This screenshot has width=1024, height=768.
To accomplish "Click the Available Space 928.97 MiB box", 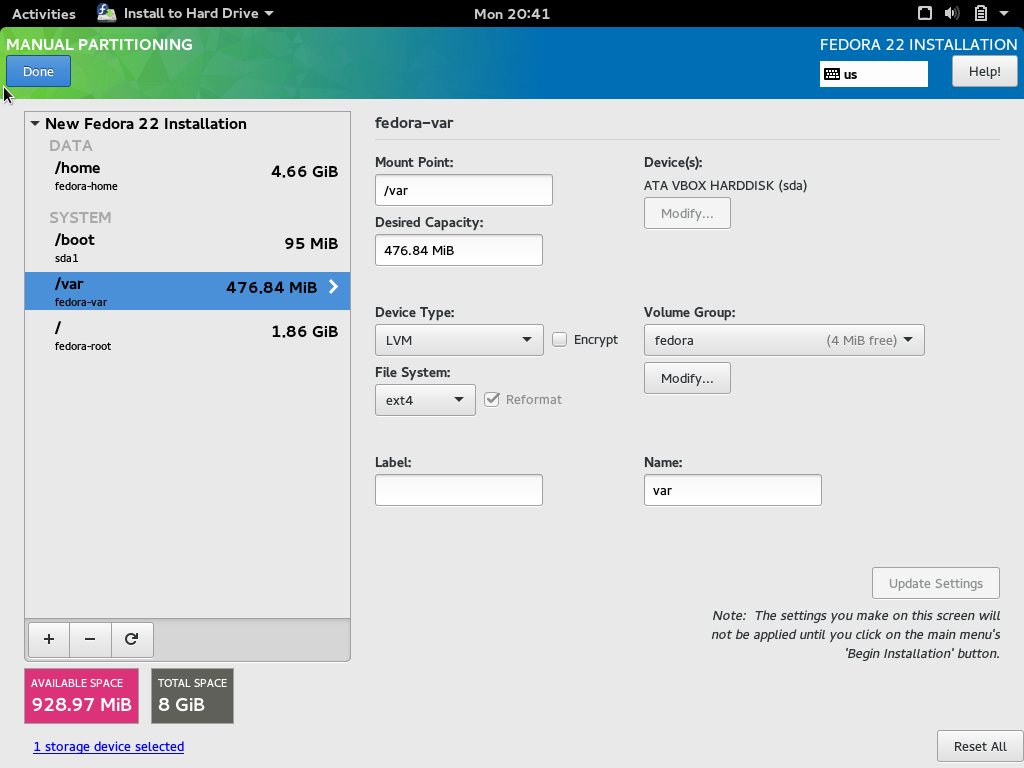I will click(82, 696).
